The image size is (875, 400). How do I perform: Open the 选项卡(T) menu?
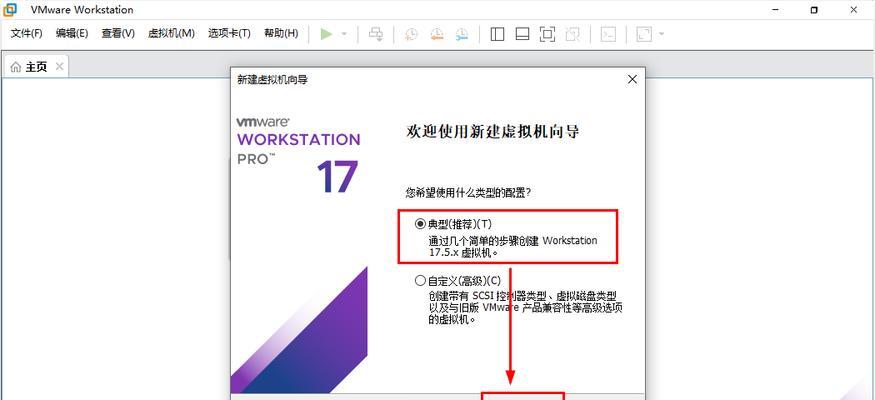(229, 33)
